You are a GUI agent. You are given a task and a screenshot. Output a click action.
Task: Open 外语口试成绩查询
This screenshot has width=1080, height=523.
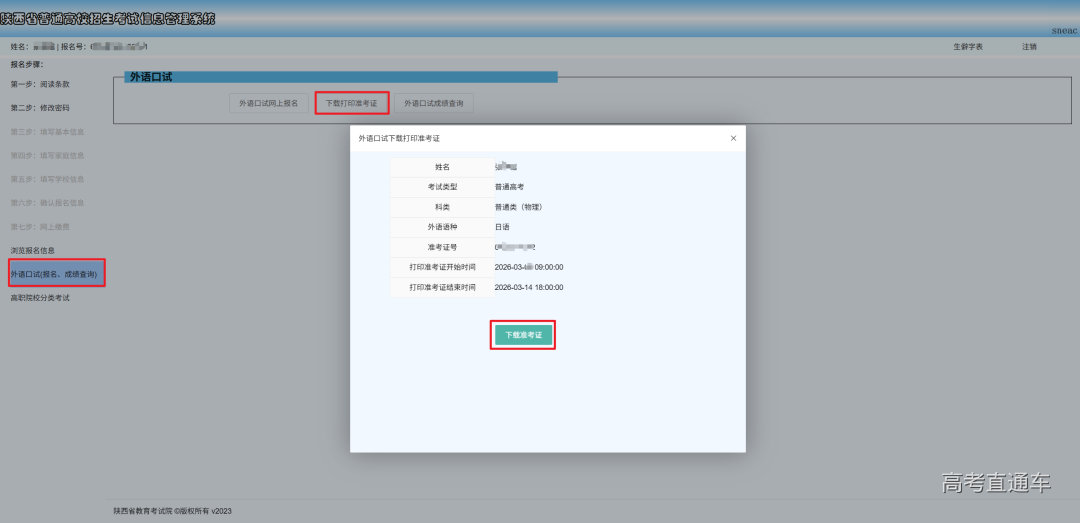tap(433, 103)
